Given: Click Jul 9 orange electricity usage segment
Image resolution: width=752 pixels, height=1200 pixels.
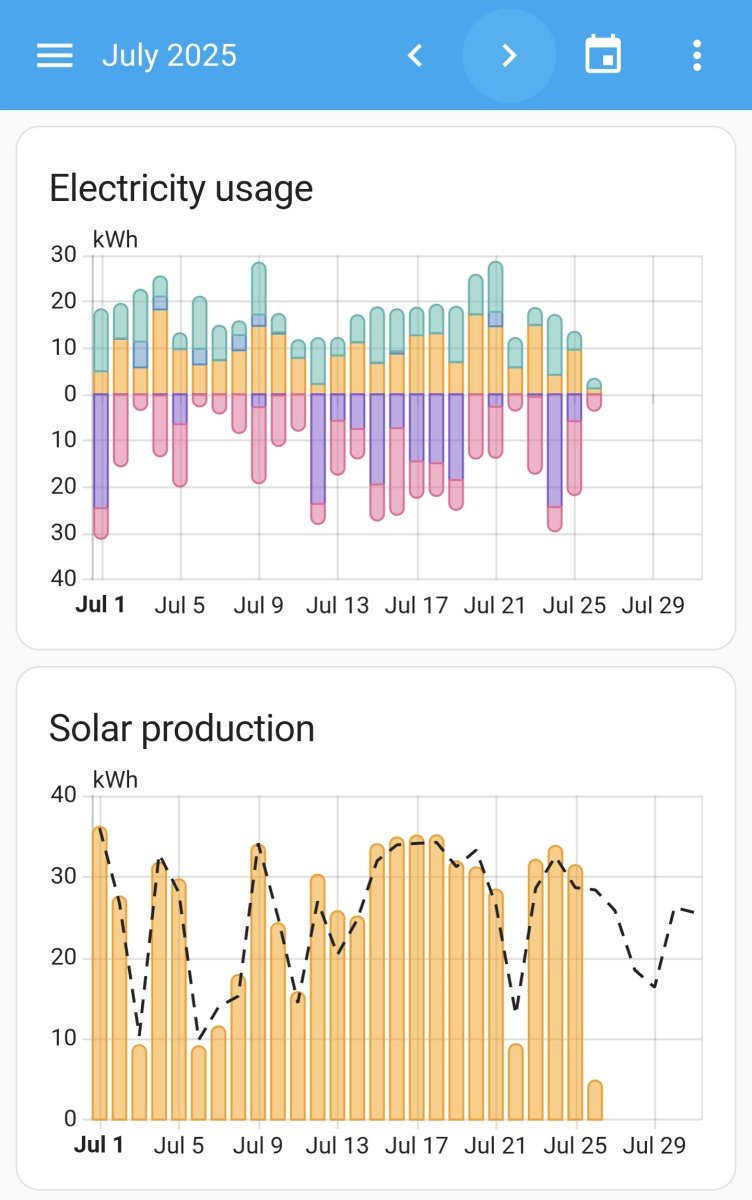Looking at the screenshot, I should pyautogui.click(x=259, y=360).
